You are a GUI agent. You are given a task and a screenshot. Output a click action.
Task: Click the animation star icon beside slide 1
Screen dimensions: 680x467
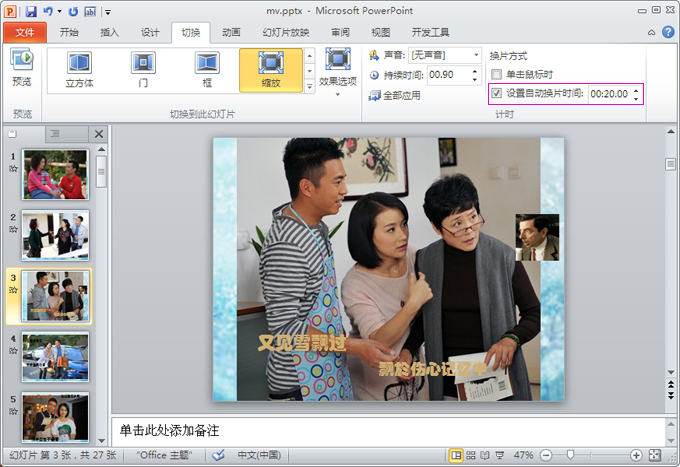13,169
